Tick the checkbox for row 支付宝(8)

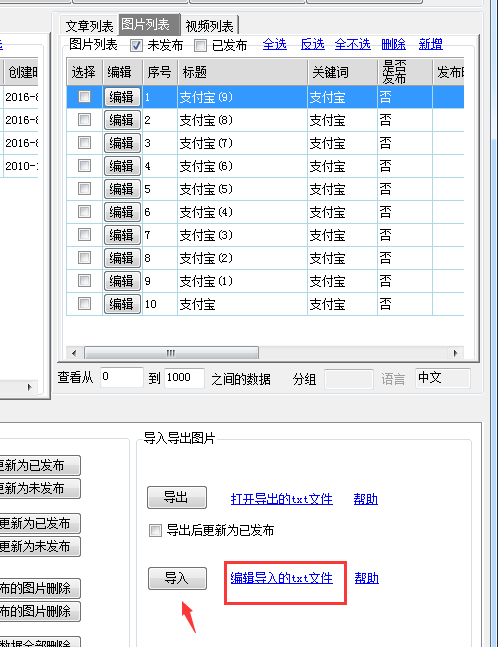[x=85, y=120]
